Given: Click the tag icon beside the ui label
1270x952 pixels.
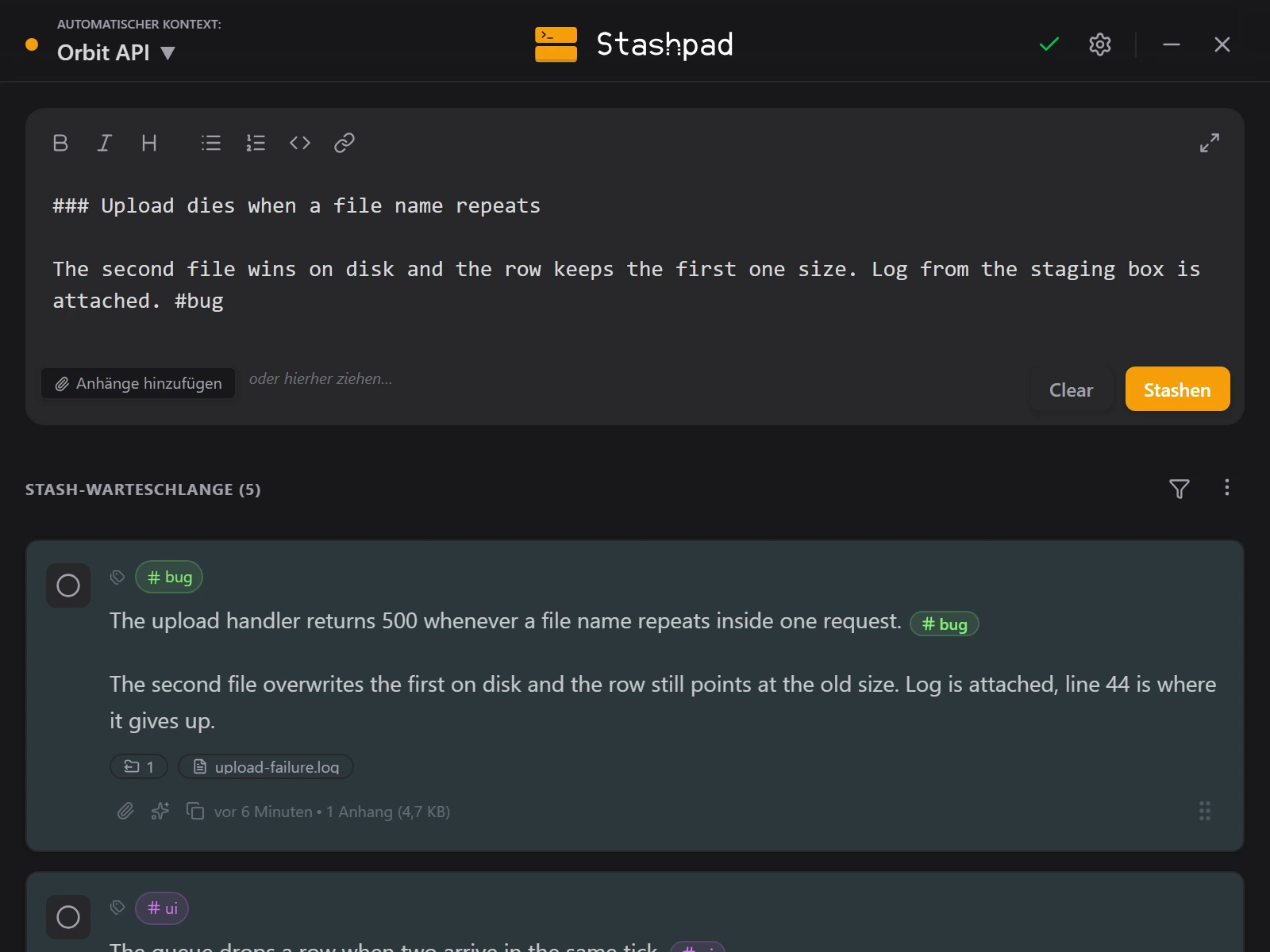Looking at the screenshot, I should click(117, 907).
